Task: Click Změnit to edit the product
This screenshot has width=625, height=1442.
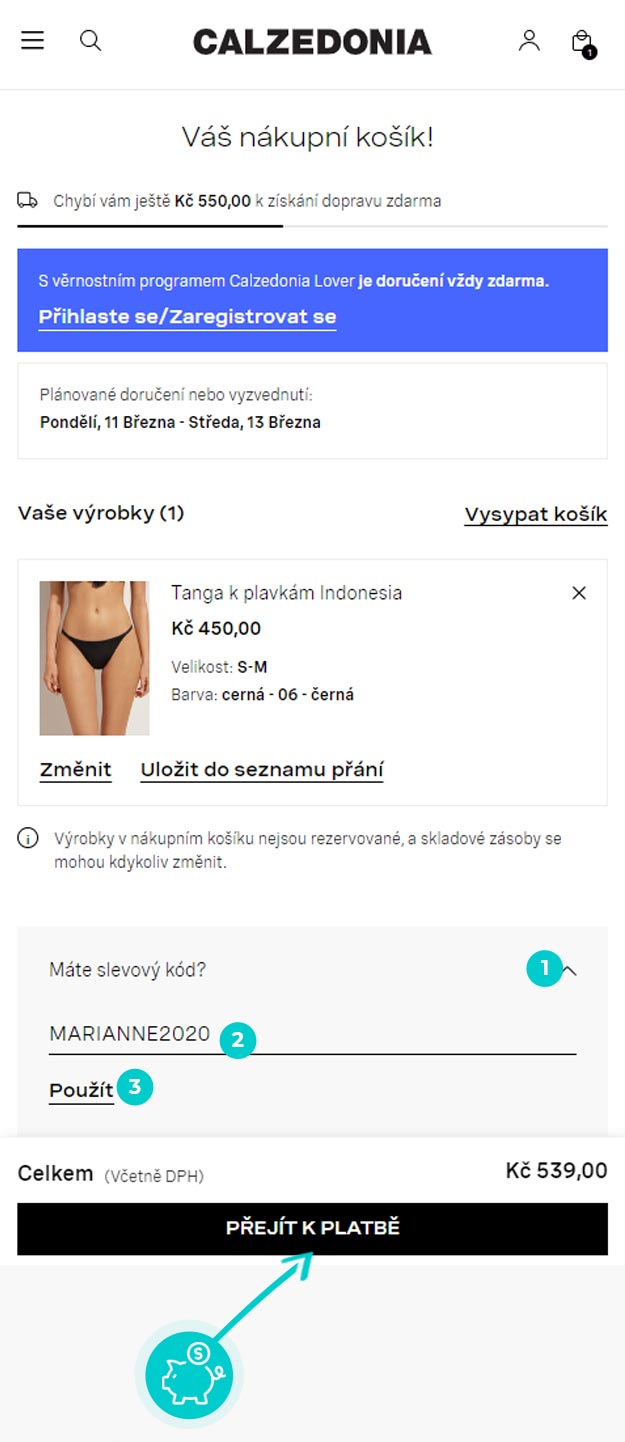Action: 76,770
